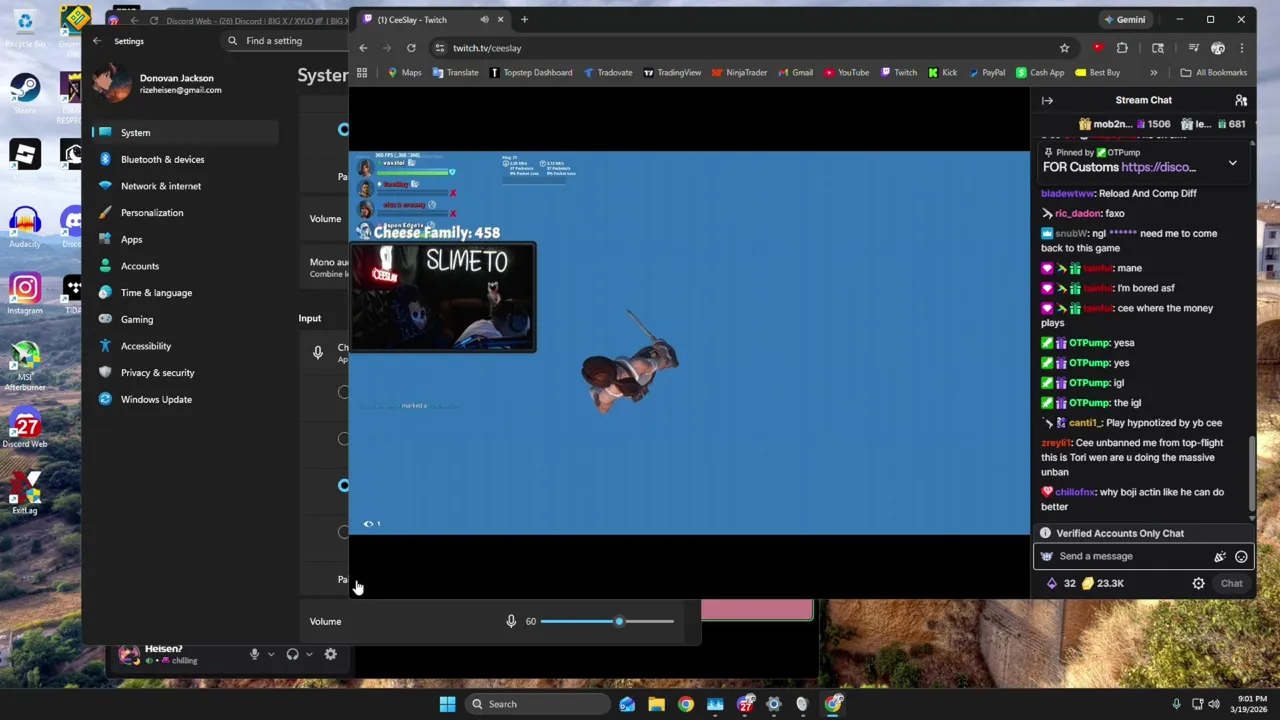Open the Chrome apps grid icon
This screenshot has width=1280, height=720.
click(362, 72)
